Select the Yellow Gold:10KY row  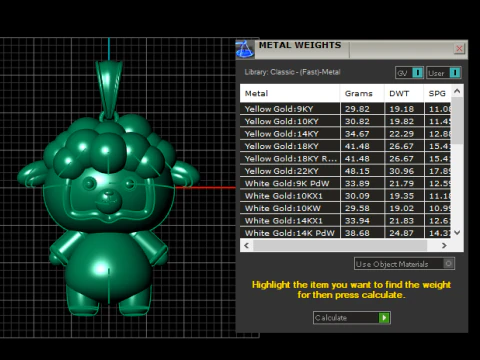tap(345, 121)
